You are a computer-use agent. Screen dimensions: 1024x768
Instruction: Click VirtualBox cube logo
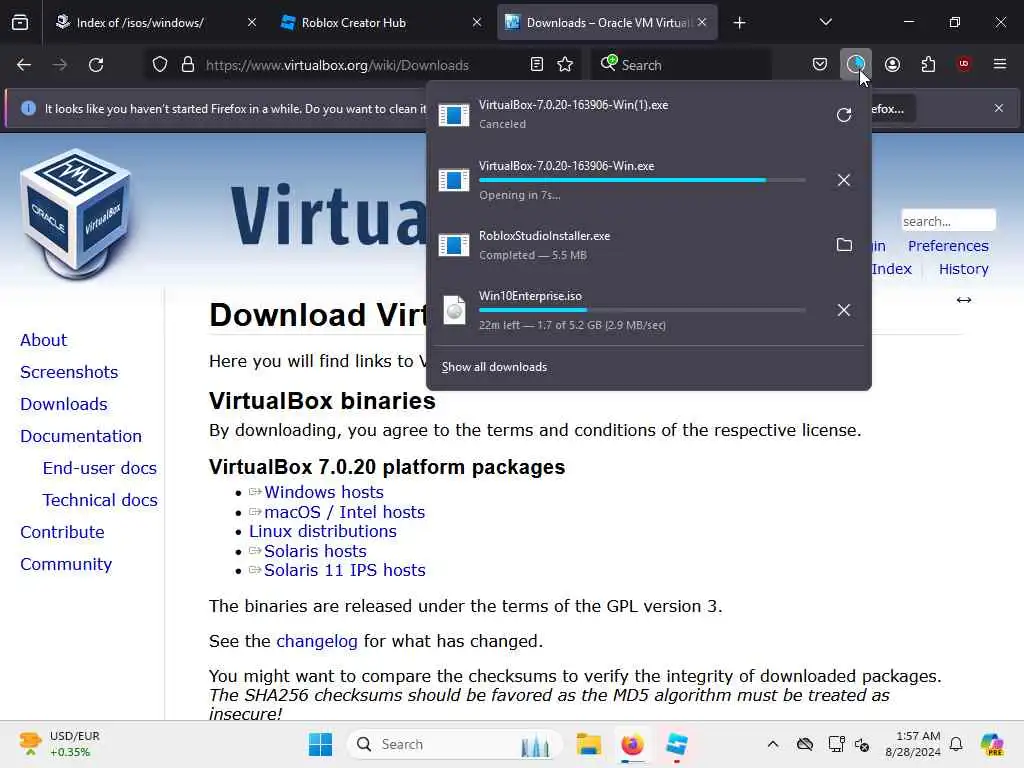(76, 212)
